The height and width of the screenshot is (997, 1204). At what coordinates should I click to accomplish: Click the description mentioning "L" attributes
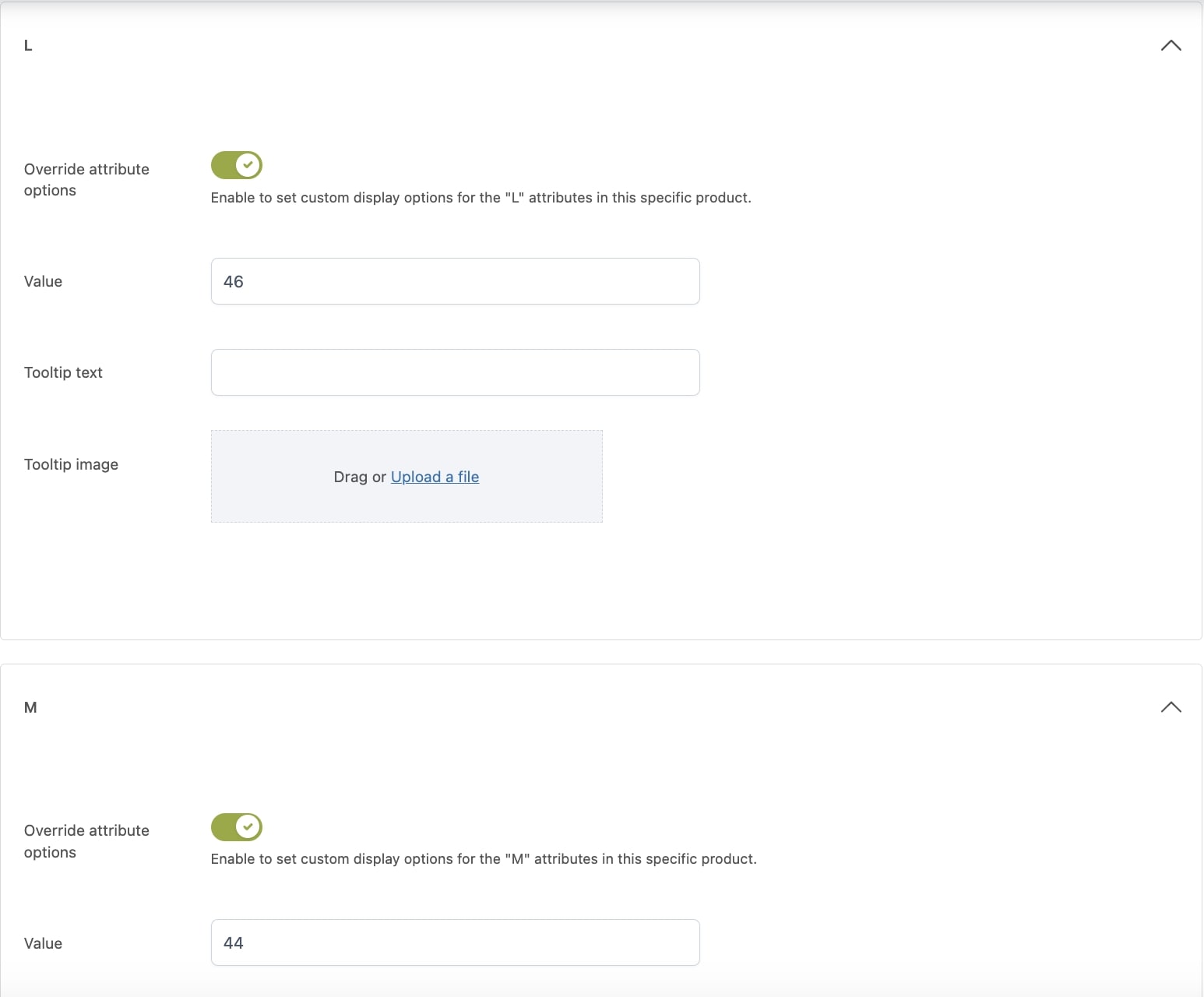point(481,198)
